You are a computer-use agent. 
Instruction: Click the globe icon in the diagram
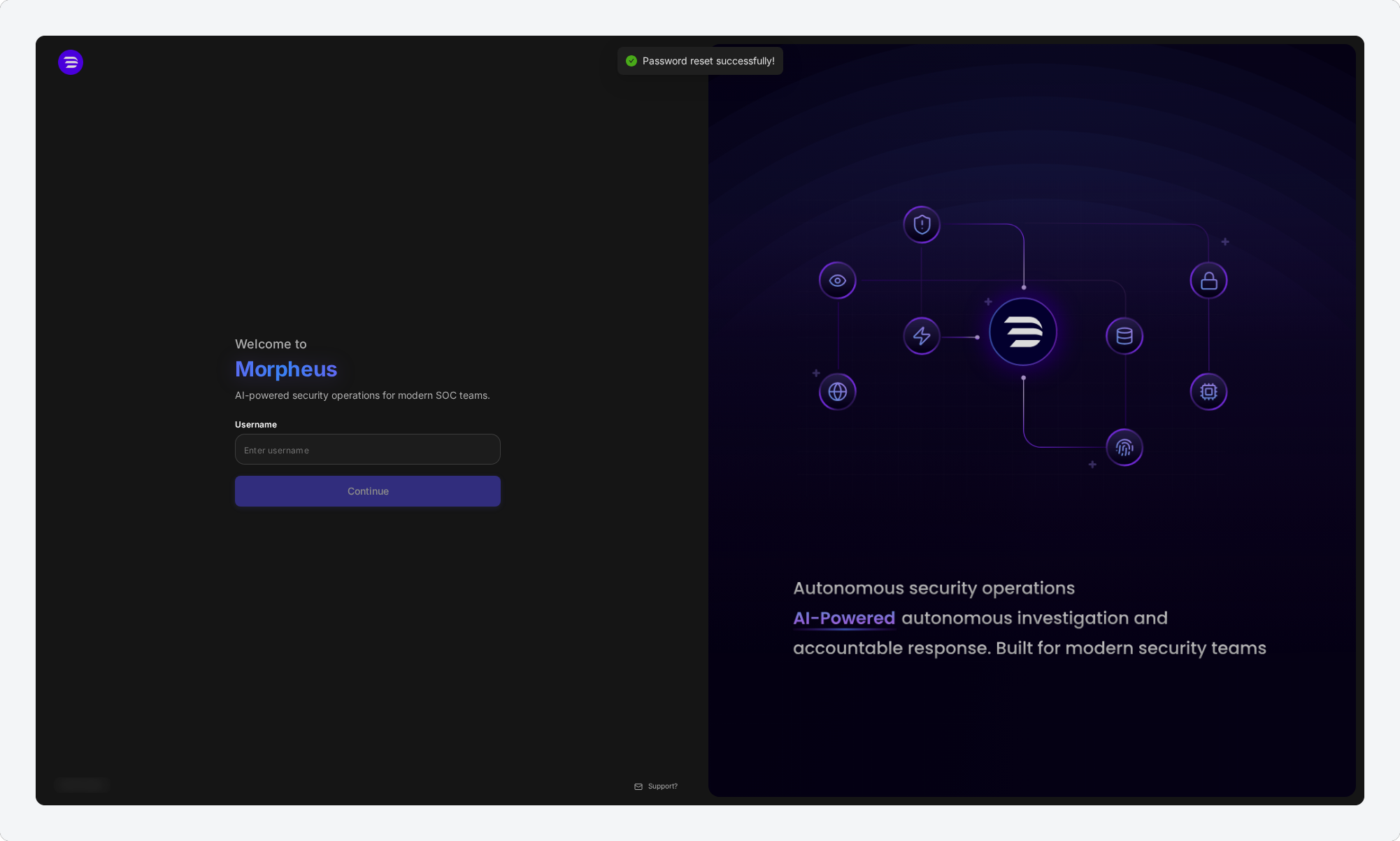pyautogui.click(x=838, y=392)
